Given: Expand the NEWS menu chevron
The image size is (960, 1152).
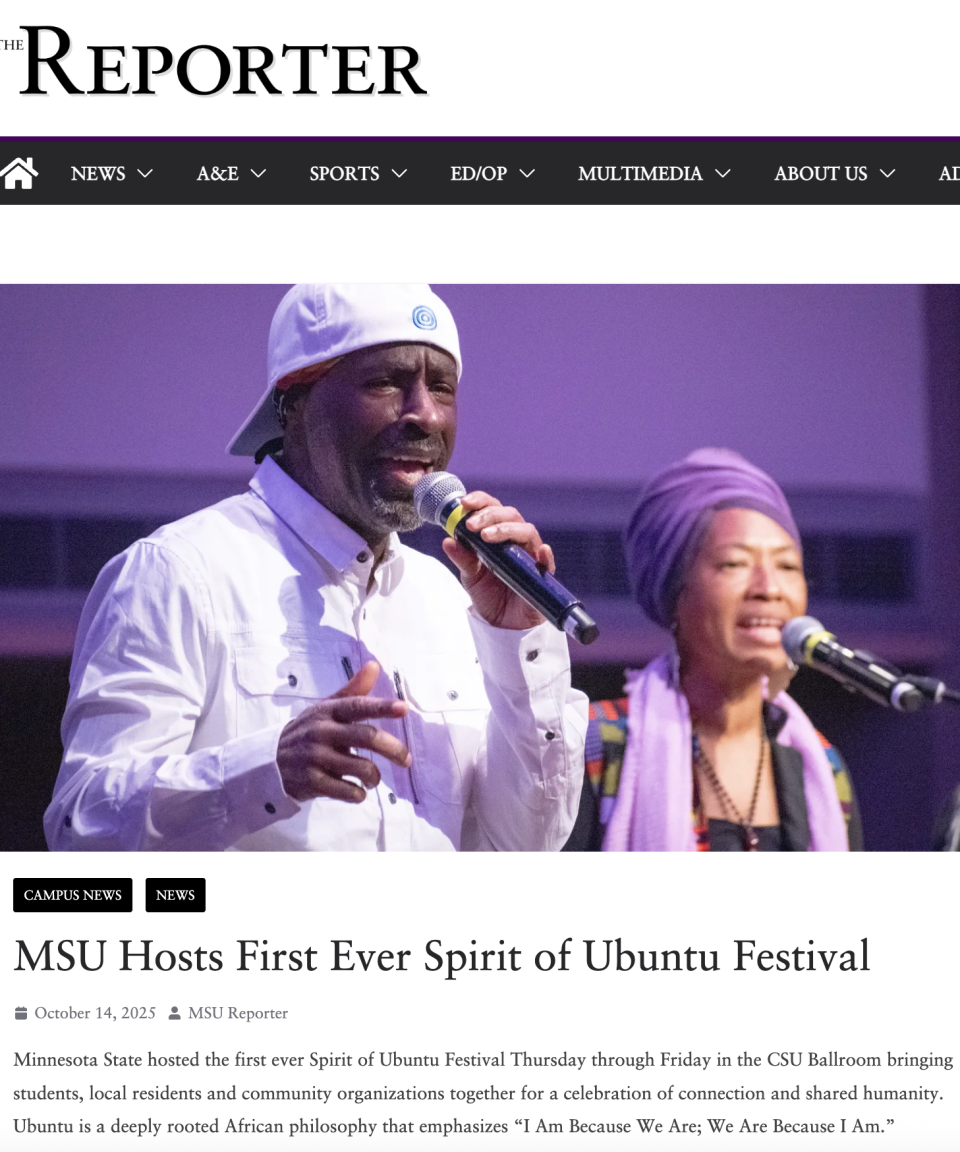Looking at the screenshot, I should (x=145, y=173).
